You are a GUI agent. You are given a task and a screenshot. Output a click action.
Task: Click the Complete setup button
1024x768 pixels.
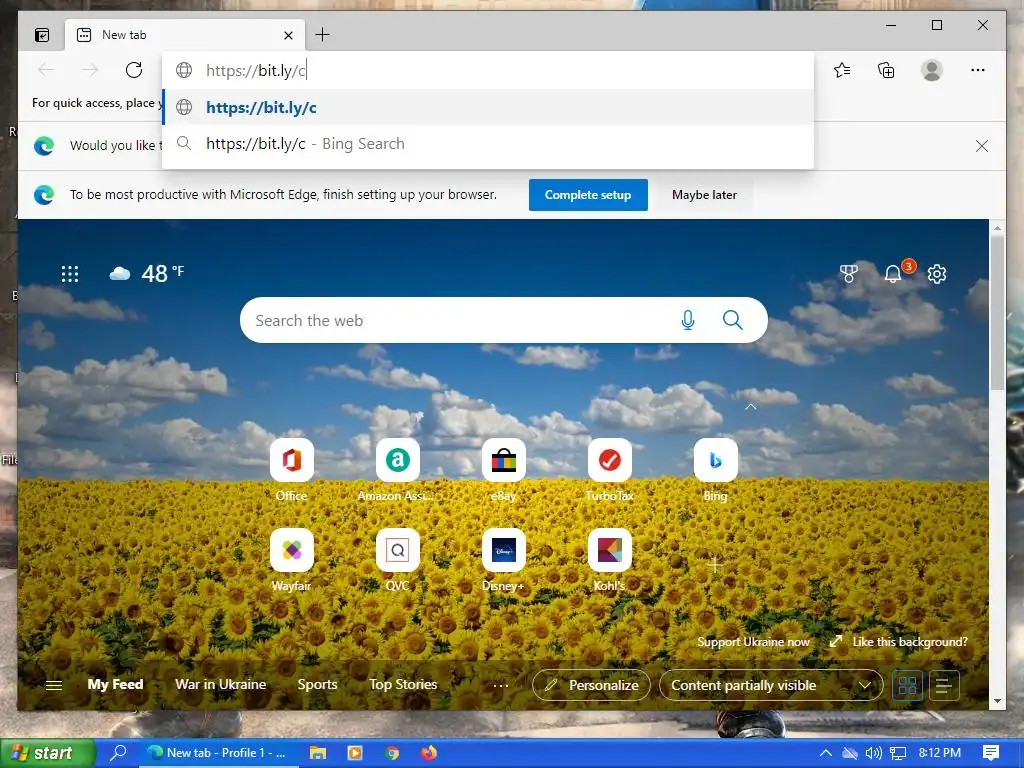tap(588, 195)
